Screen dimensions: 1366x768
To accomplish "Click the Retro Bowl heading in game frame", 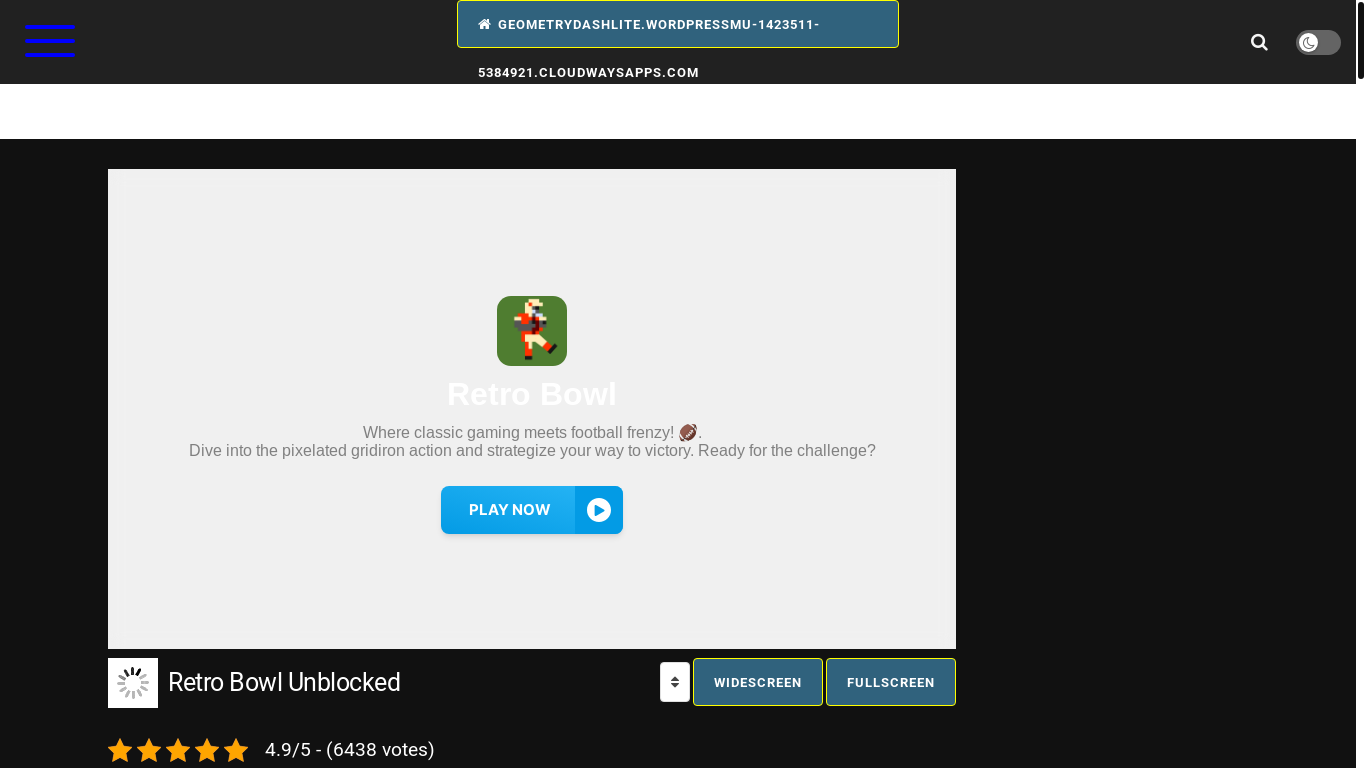I will point(532,394).
